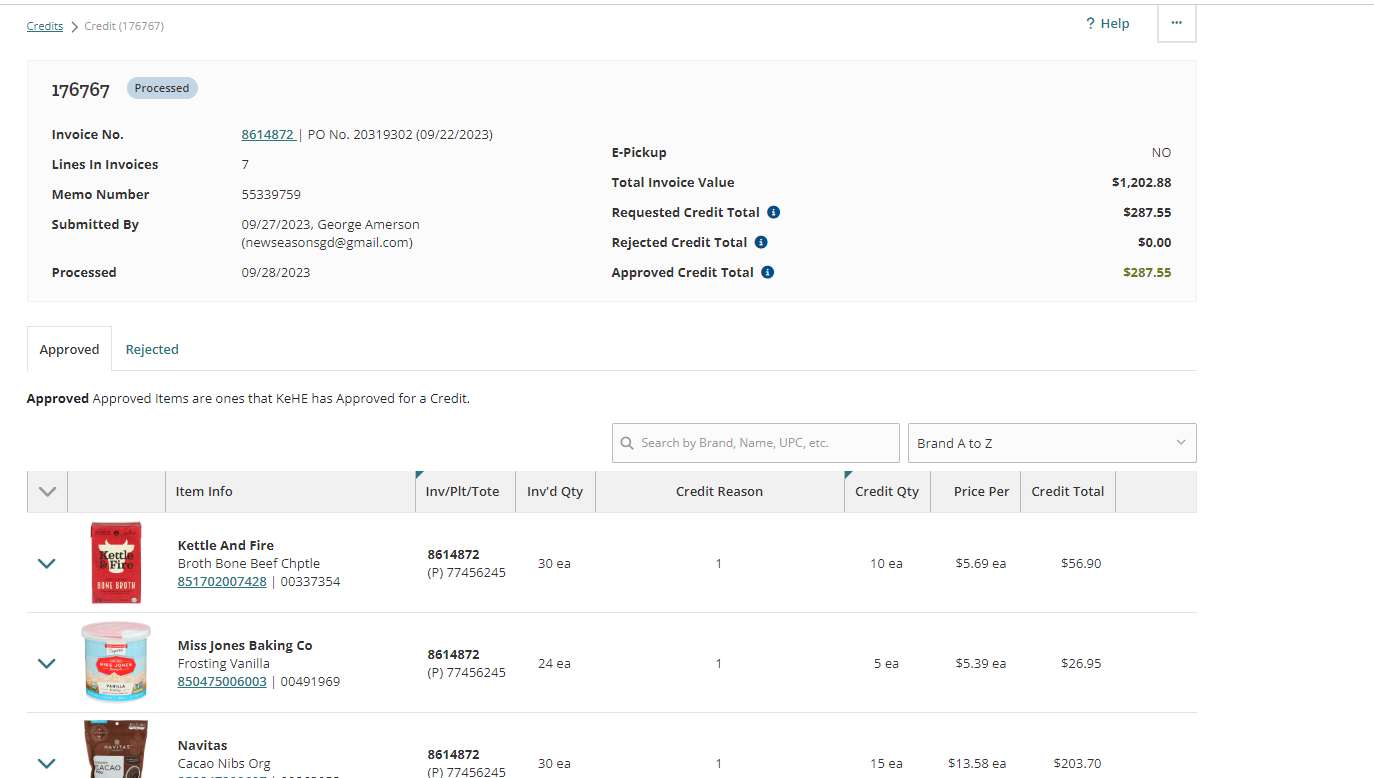
Task: Expand the Navitas row
Action: [46, 763]
